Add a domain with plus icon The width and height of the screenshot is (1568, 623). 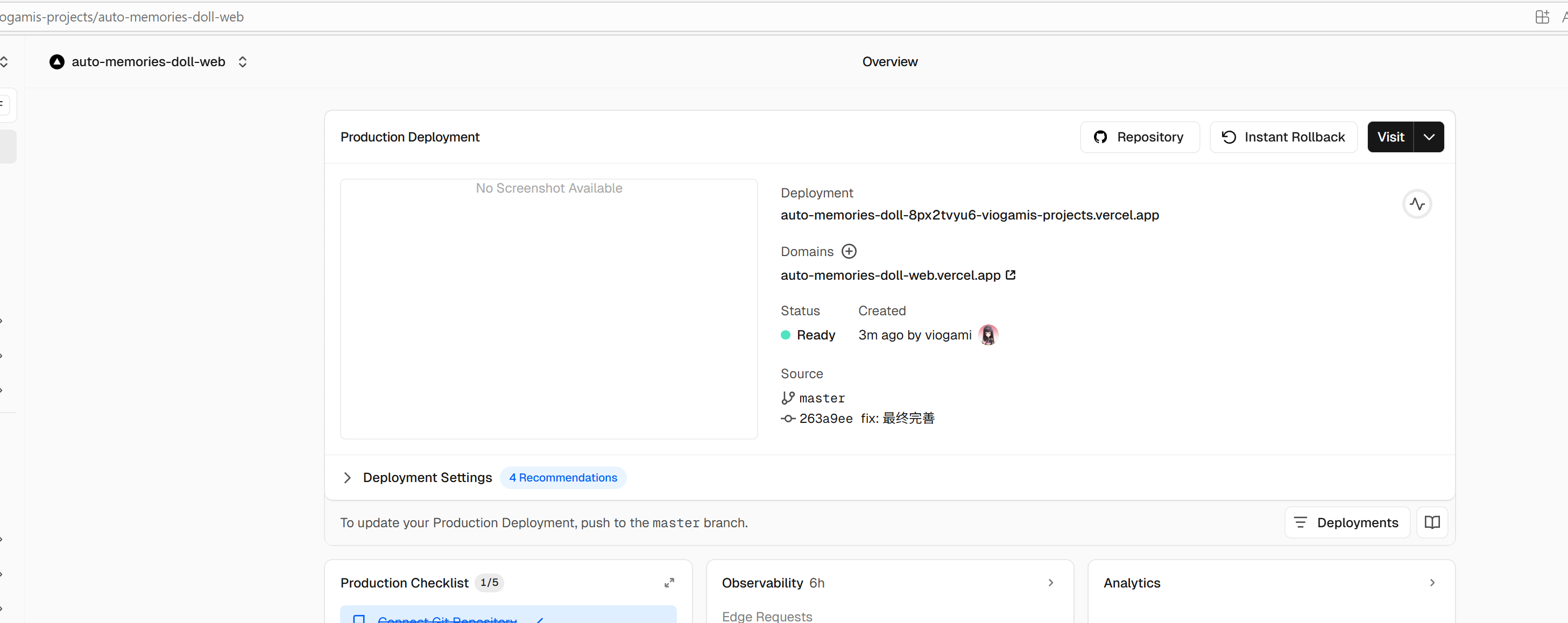[849, 251]
